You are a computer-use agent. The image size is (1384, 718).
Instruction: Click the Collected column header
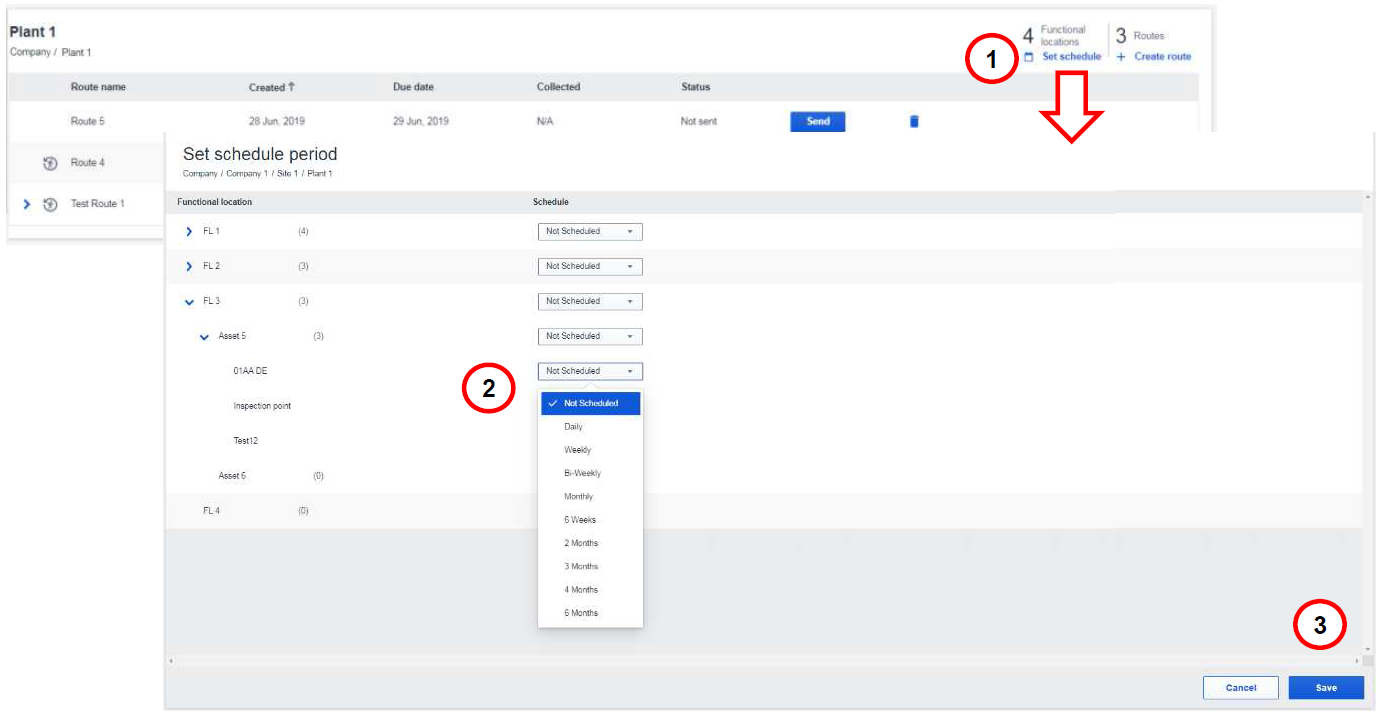558,88
